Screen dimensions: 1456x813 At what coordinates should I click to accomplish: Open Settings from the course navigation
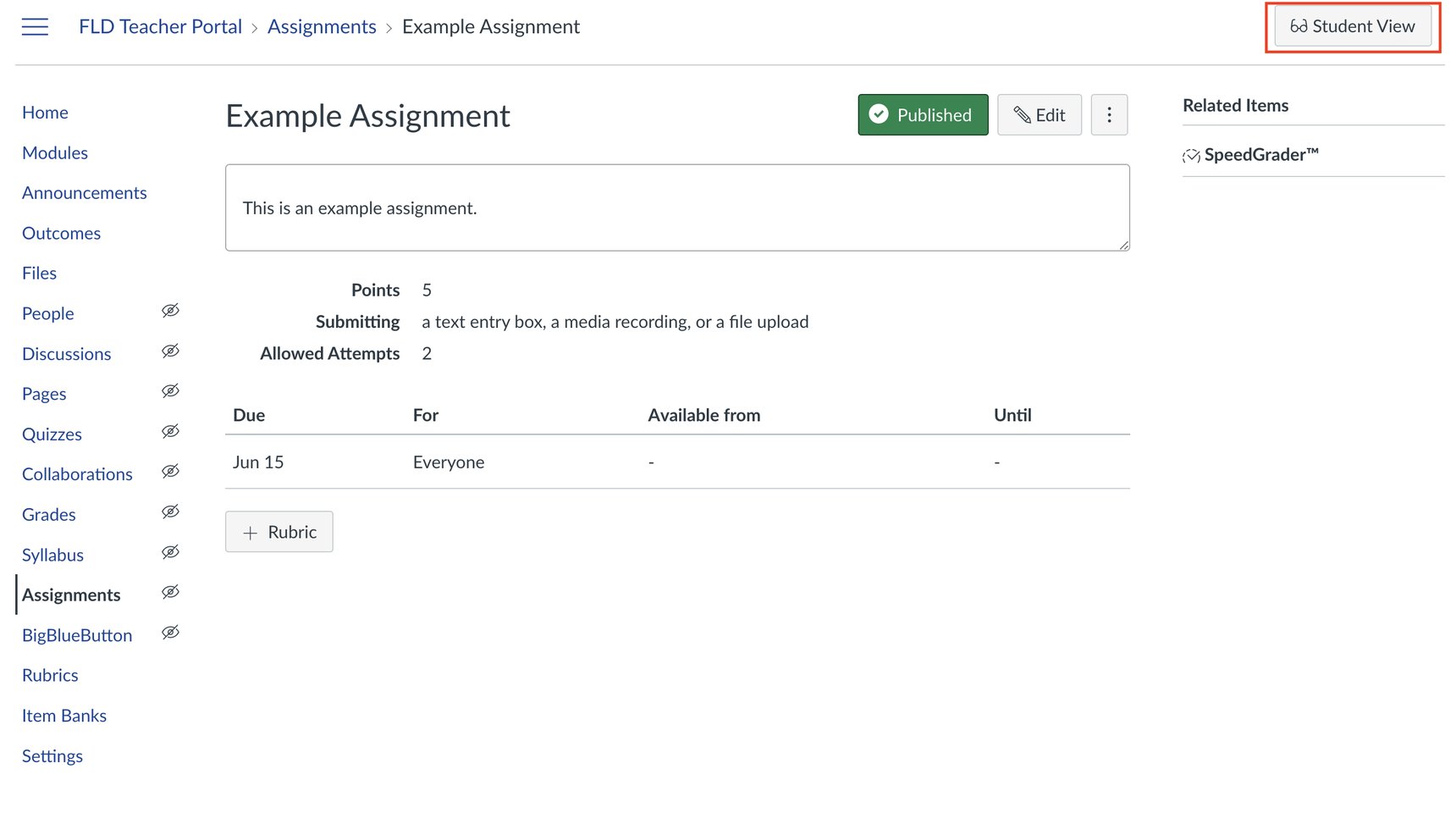point(52,755)
